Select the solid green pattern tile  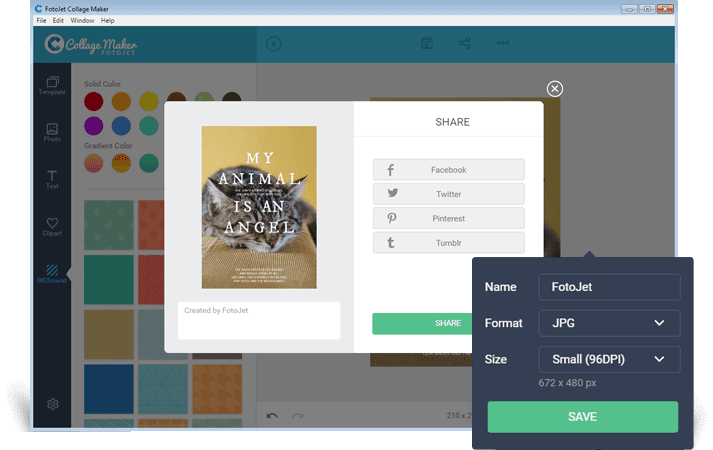pos(109,280)
